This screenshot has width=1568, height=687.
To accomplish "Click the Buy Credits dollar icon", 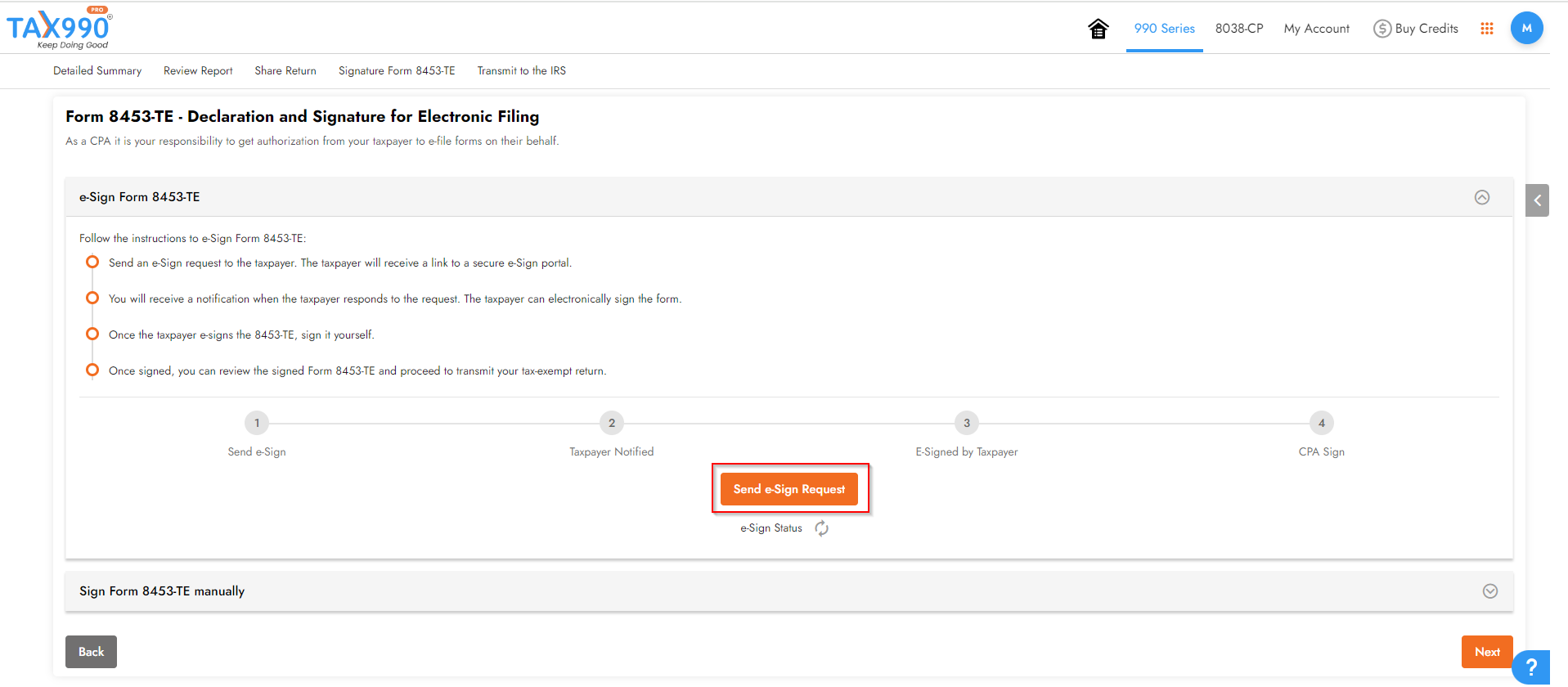I will point(1382,28).
